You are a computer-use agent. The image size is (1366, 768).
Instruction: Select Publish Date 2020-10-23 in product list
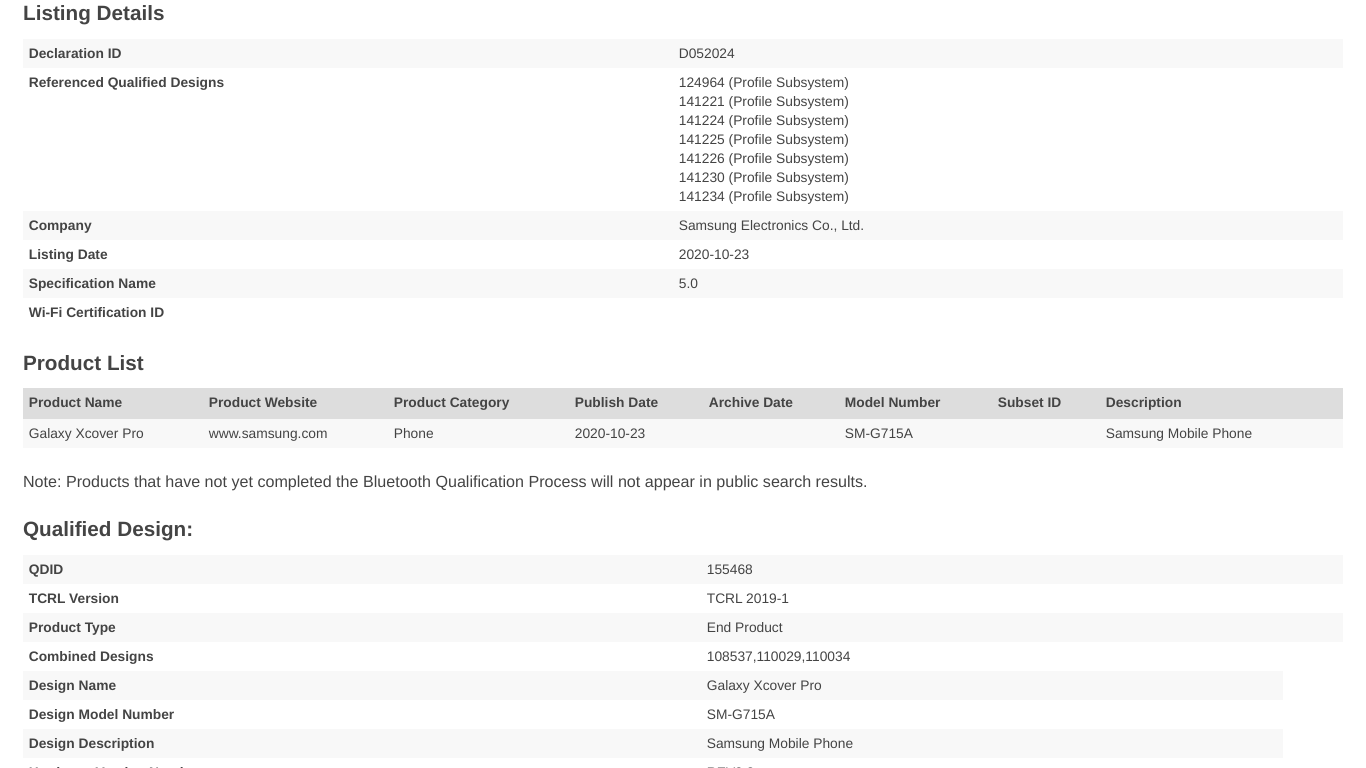(x=610, y=433)
